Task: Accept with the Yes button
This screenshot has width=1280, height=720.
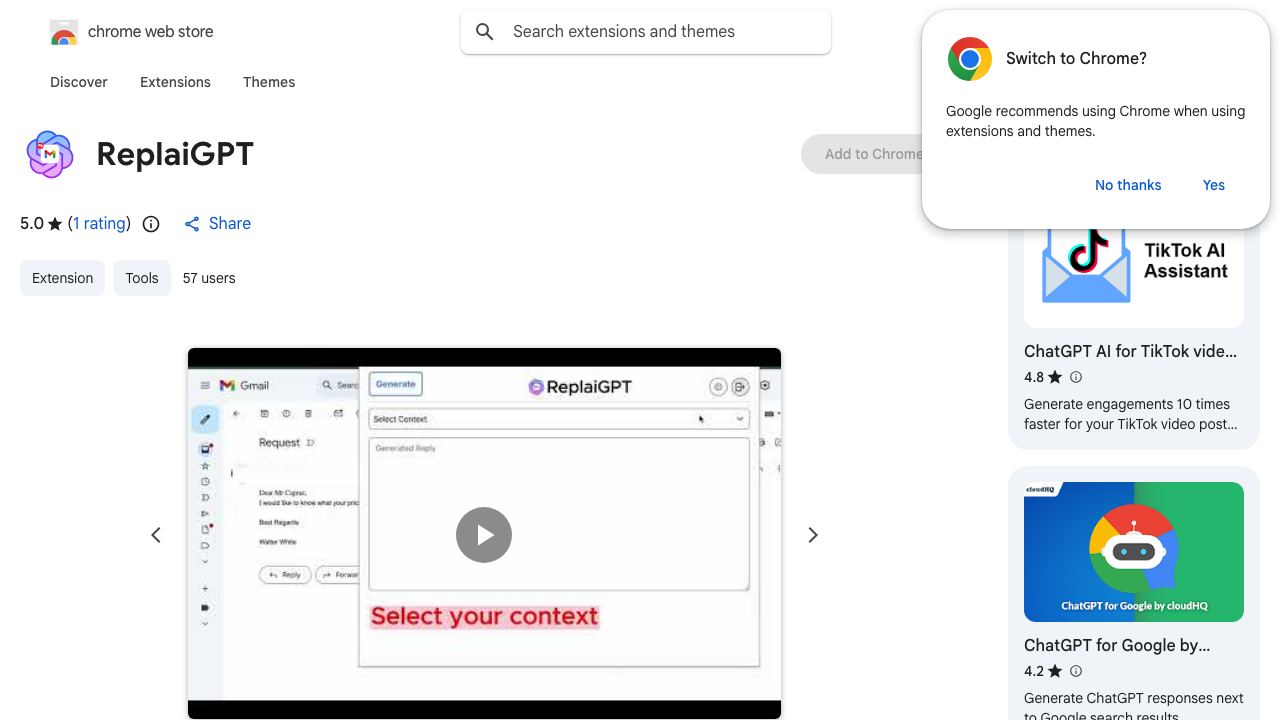Action: (1214, 185)
